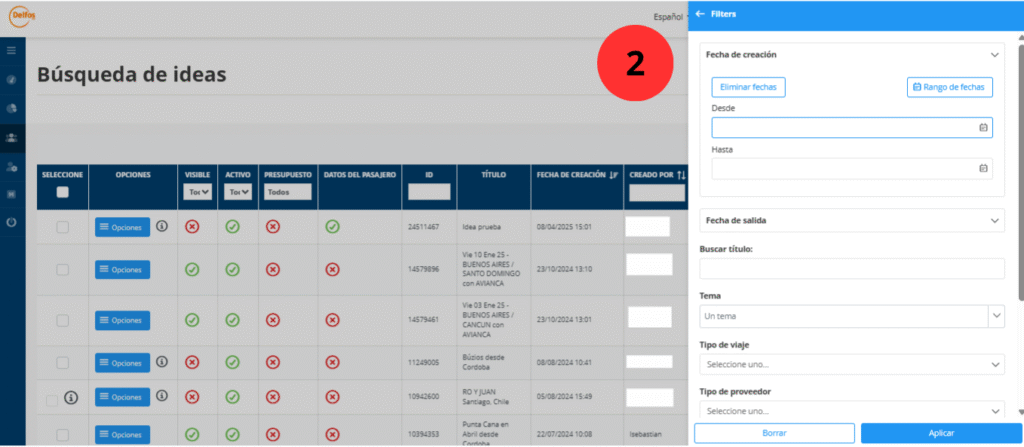This screenshot has width=1024, height=447.
Task: Sort by Fecha de creación sort icon
Action: (x=612, y=175)
